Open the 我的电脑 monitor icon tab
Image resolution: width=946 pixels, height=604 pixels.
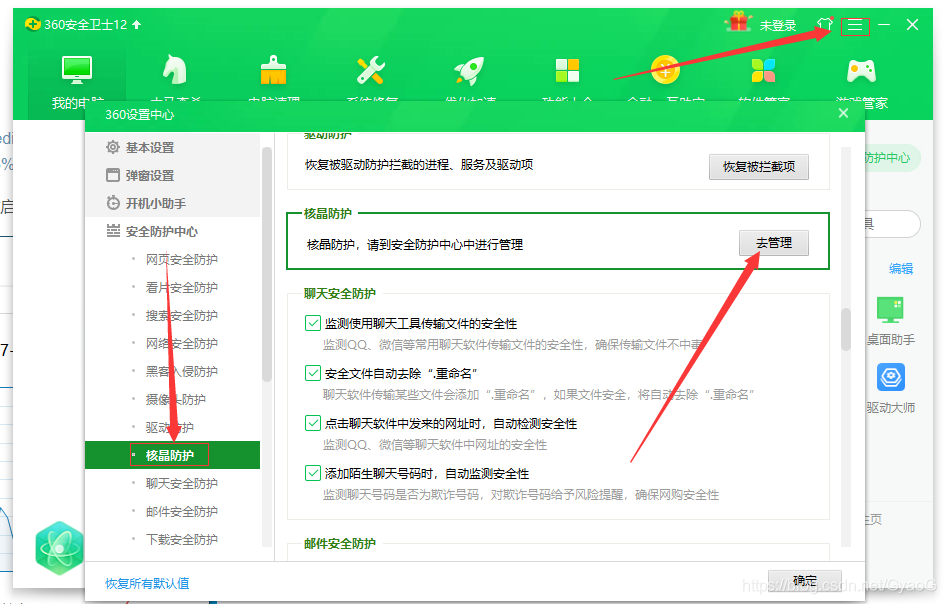point(77,70)
